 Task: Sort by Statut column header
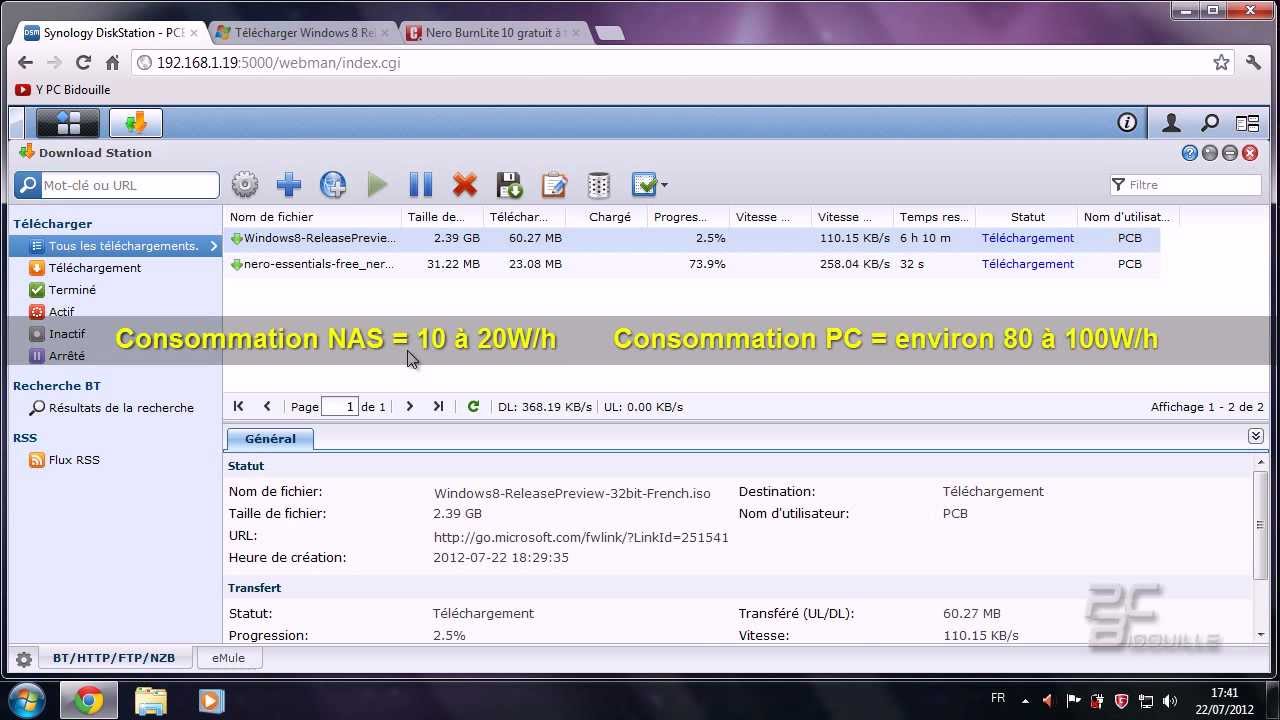coord(1027,217)
